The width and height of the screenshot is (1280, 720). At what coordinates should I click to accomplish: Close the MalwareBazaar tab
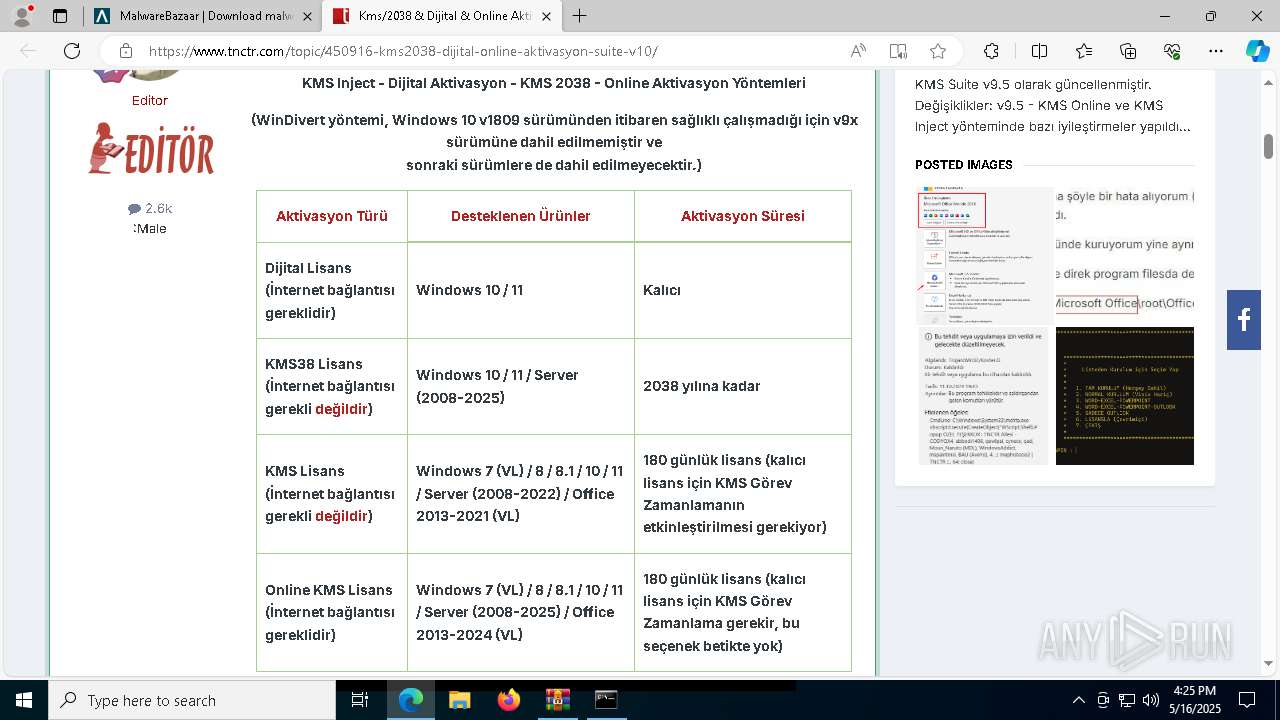coord(308,16)
